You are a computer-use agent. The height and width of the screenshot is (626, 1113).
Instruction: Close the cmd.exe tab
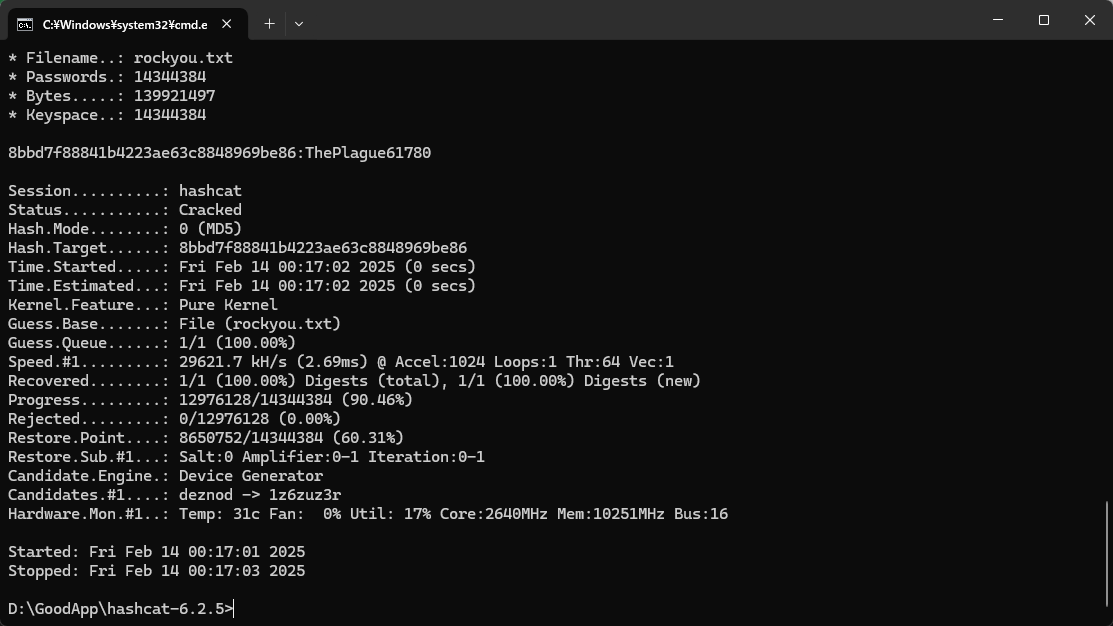click(231, 23)
